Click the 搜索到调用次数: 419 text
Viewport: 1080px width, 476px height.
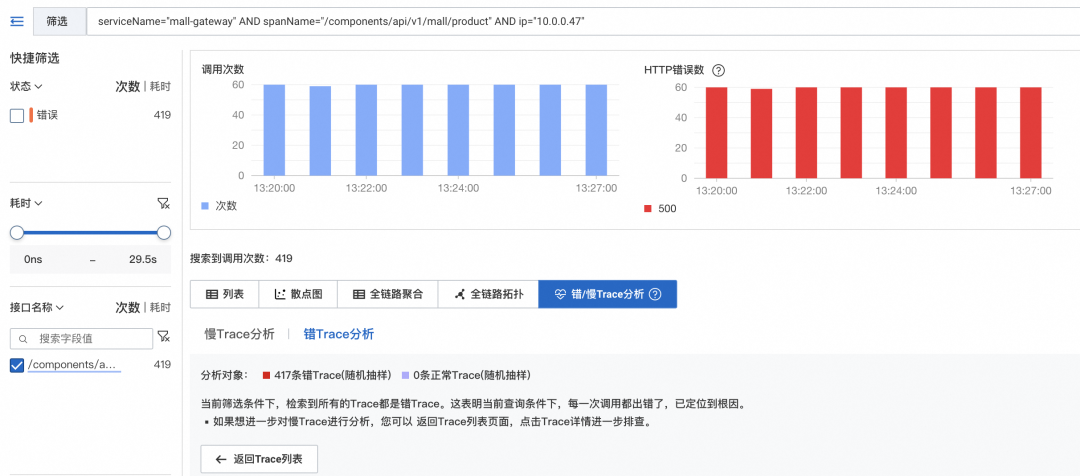coord(242,258)
